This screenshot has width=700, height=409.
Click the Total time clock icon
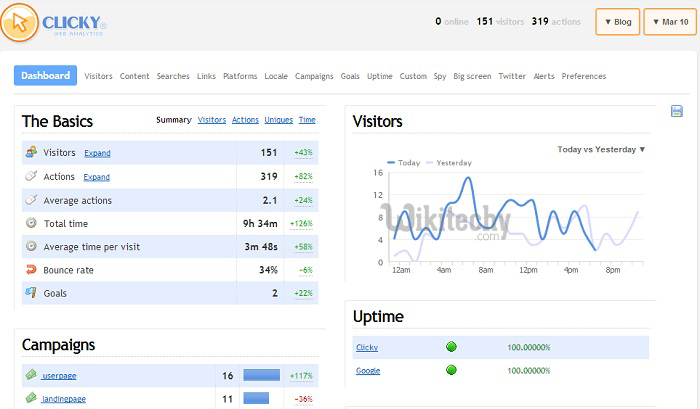point(32,223)
